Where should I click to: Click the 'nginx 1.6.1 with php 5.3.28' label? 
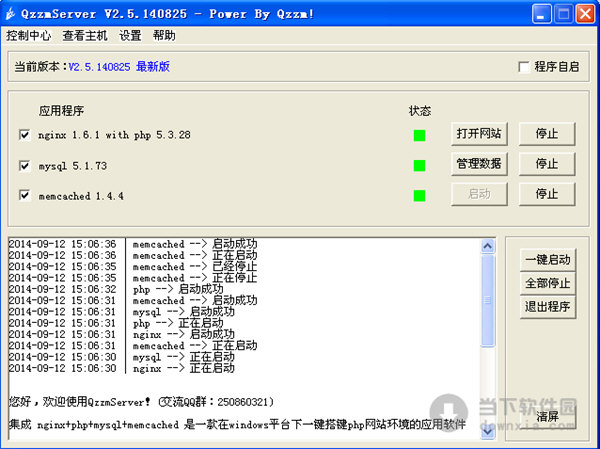pos(114,135)
